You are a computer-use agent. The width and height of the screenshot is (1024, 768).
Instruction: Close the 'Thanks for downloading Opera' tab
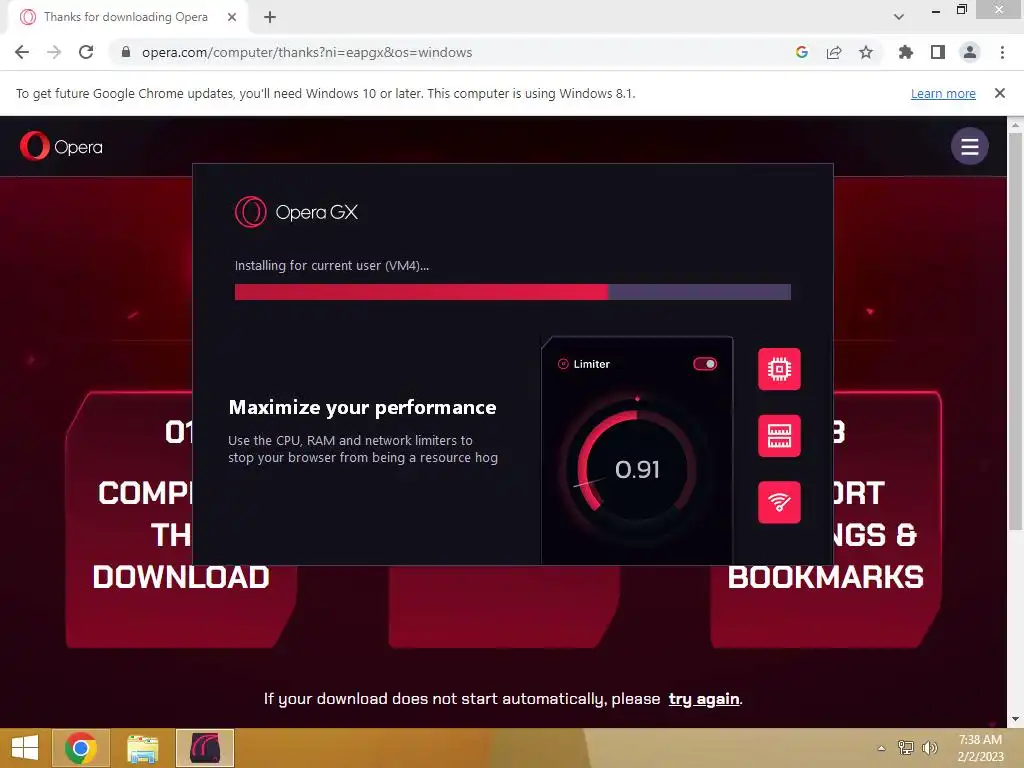[x=232, y=17]
